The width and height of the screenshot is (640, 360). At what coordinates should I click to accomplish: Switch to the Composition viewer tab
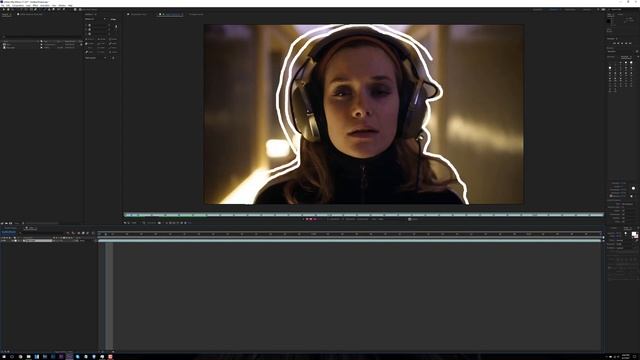137,14
